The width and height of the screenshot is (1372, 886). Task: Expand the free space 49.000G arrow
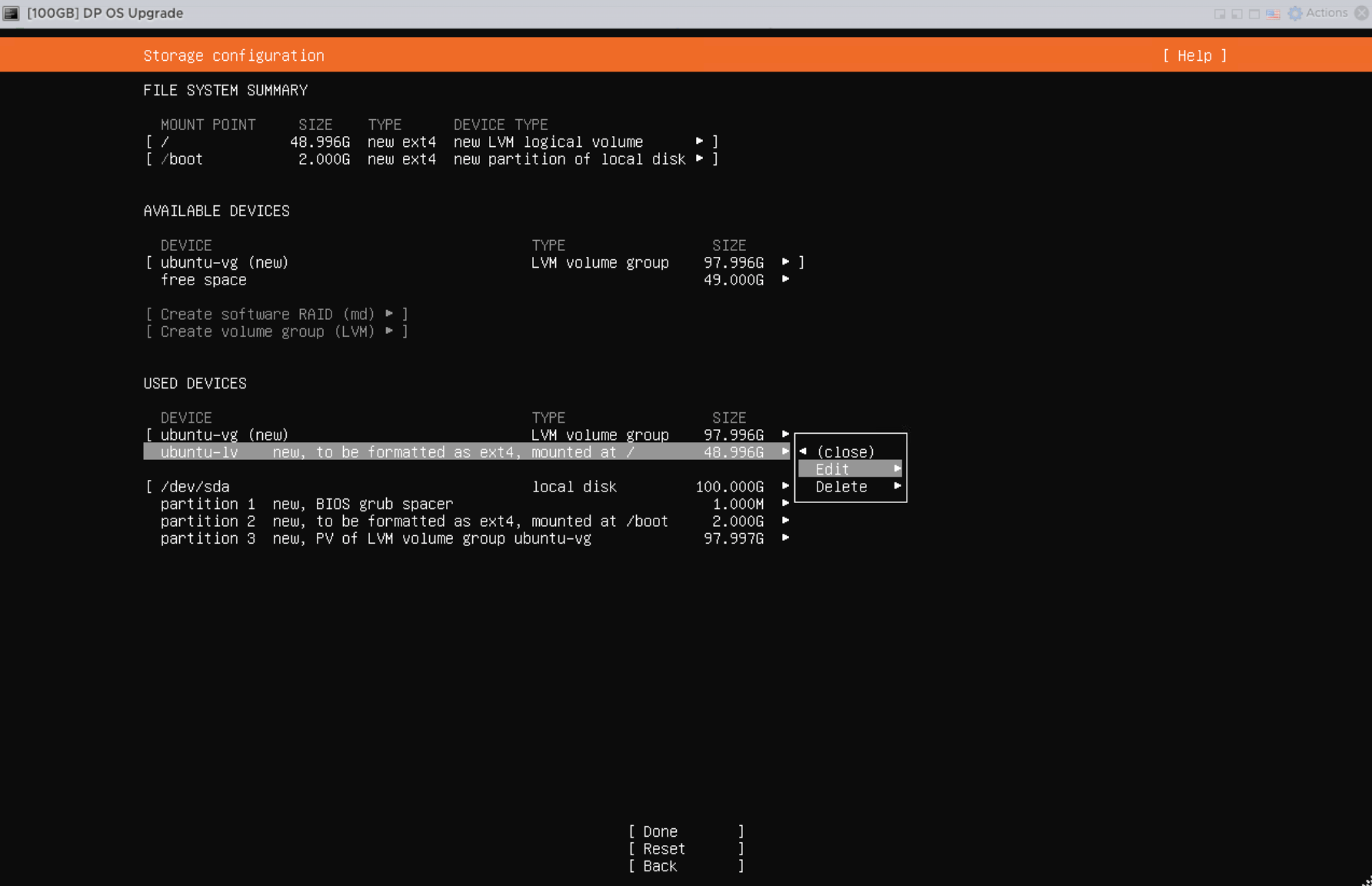[785, 279]
